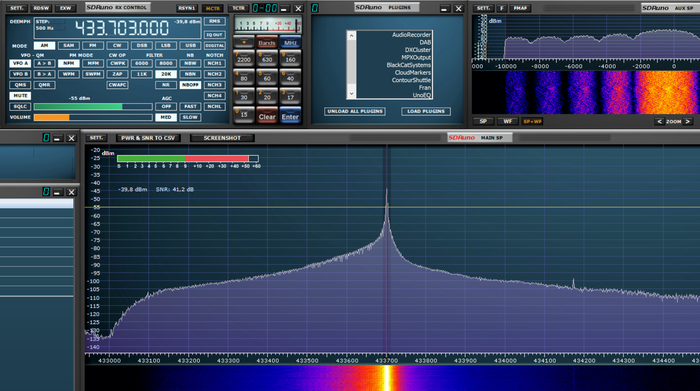Adjust the orange VOLUME slider

coord(93,117)
